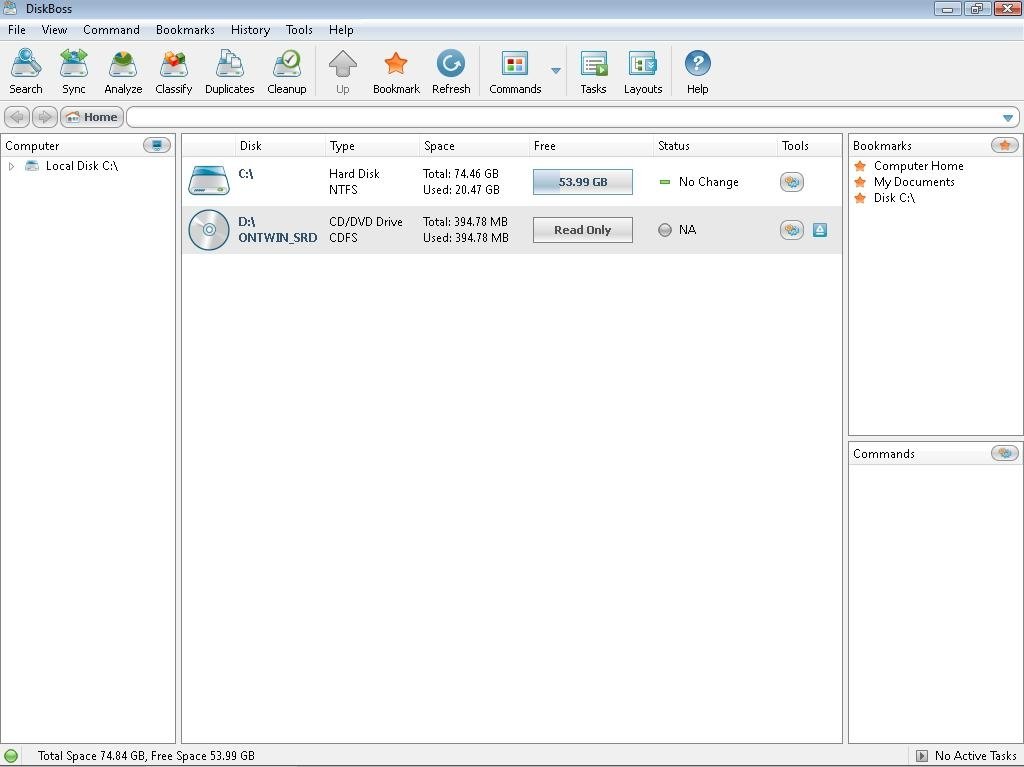Expand the Local Disk C:\ tree node
The width and height of the screenshot is (1024, 767).
click(11, 166)
